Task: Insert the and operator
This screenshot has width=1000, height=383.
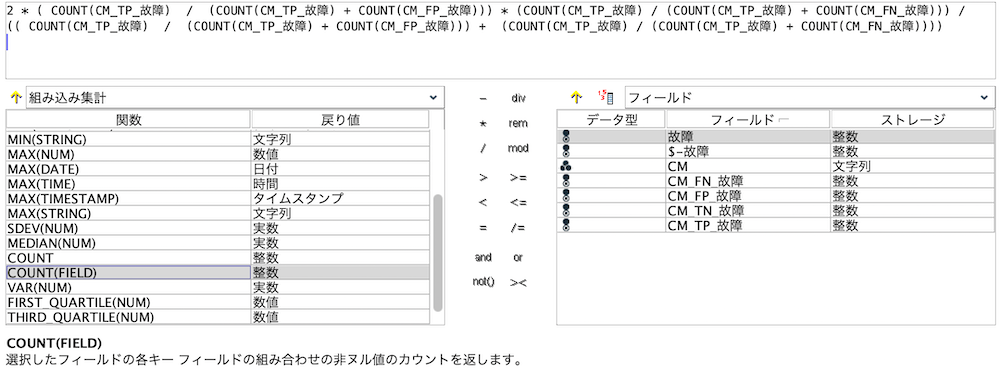Action: [x=483, y=257]
